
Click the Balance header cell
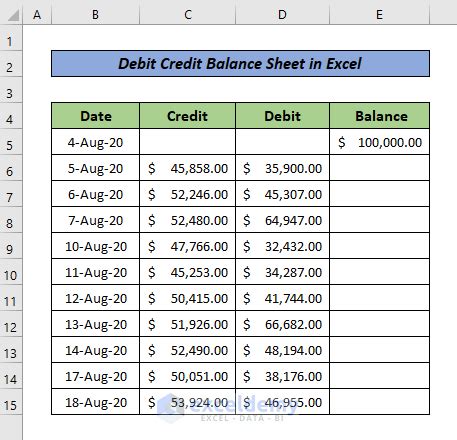click(379, 116)
